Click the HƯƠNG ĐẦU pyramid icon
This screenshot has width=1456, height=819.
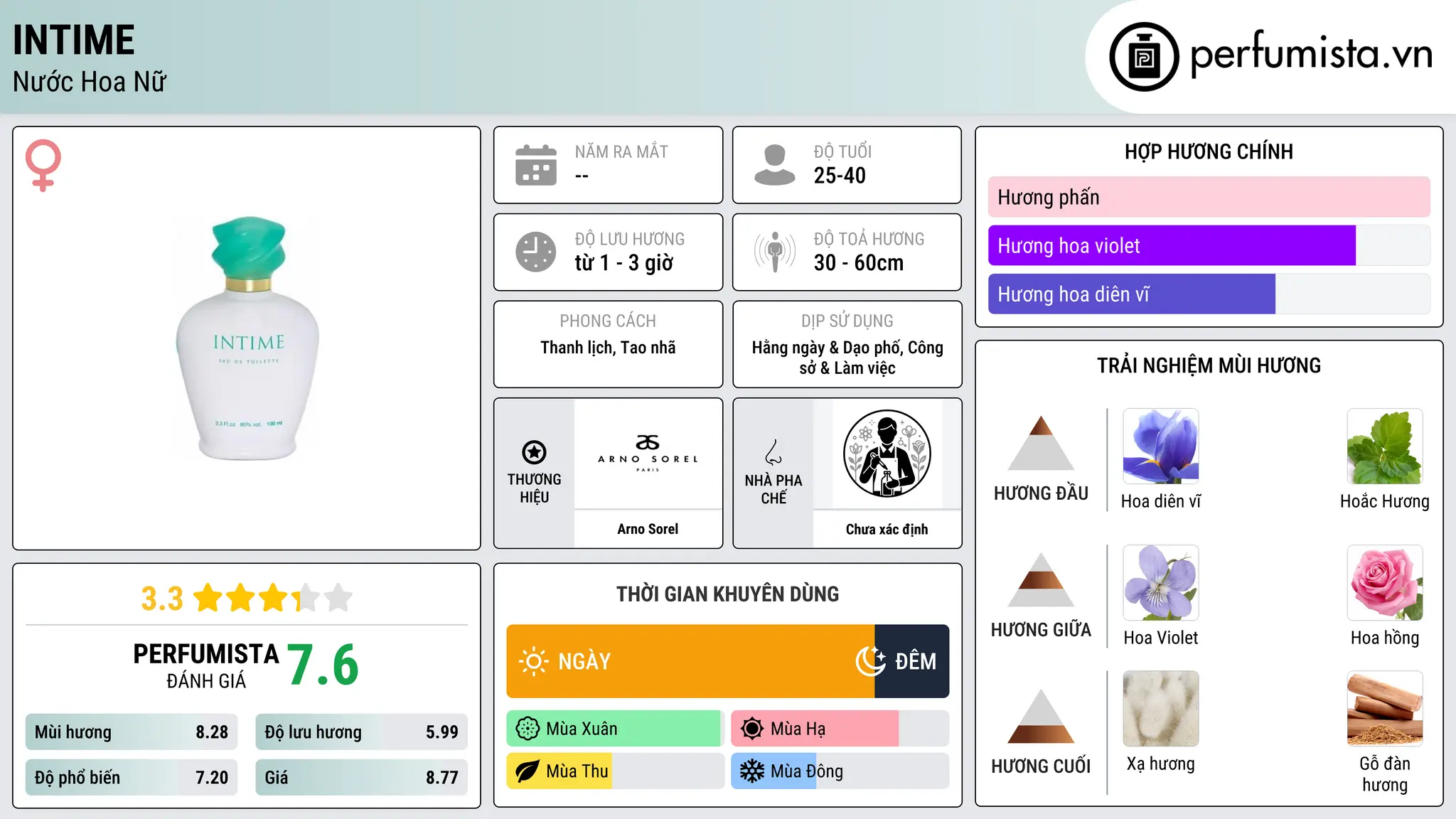[1041, 443]
